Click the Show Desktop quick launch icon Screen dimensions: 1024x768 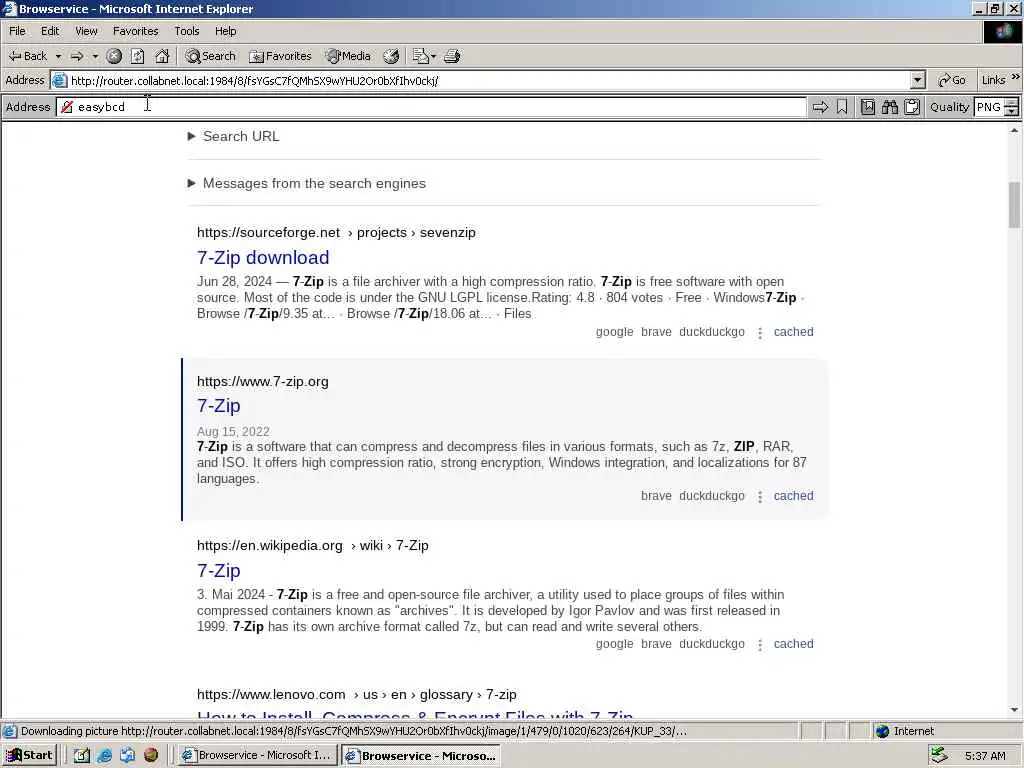82,755
